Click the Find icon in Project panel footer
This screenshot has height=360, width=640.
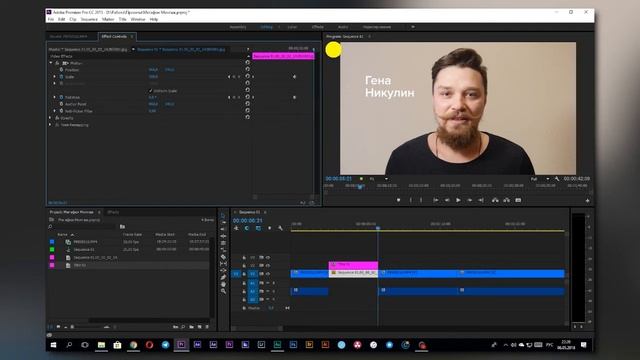pyautogui.click(x=183, y=327)
